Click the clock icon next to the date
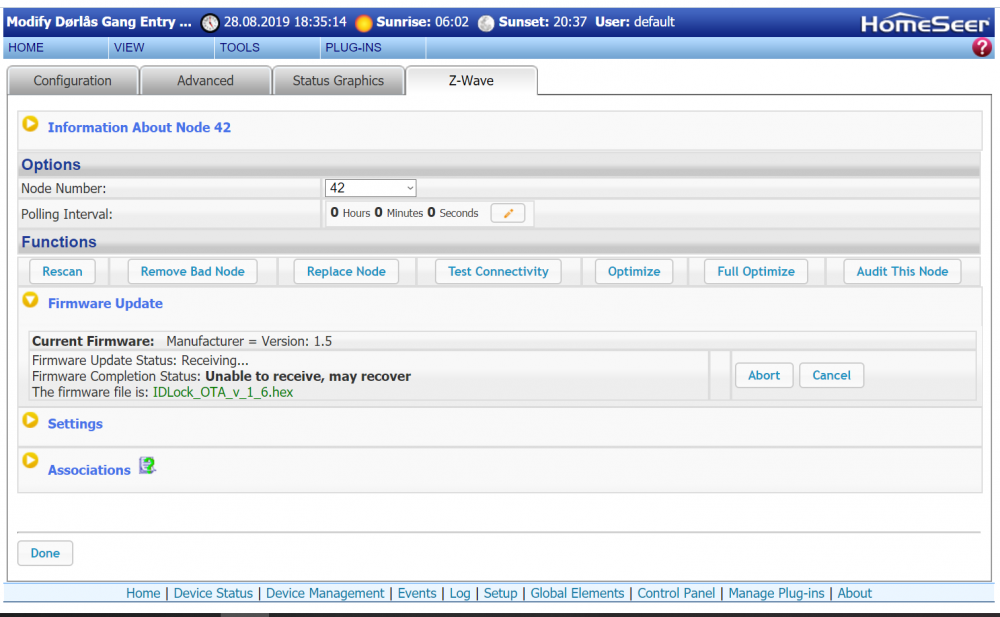 pos(209,21)
